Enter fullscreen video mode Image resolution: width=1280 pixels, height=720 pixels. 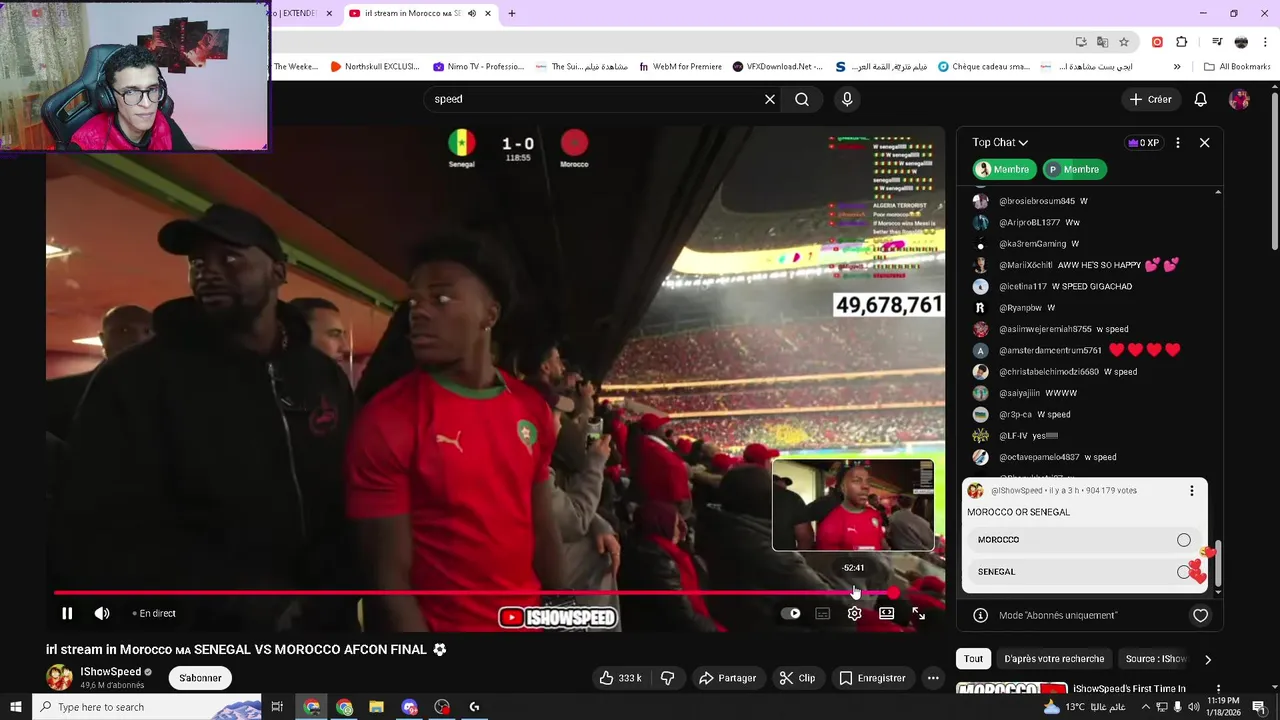point(918,613)
